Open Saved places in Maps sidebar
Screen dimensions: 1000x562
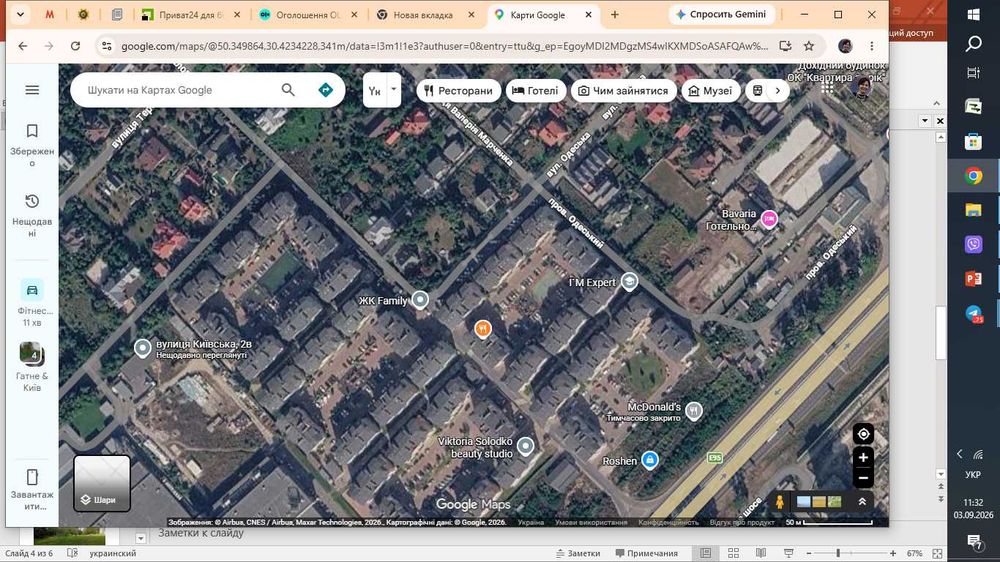tap(32, 144)
